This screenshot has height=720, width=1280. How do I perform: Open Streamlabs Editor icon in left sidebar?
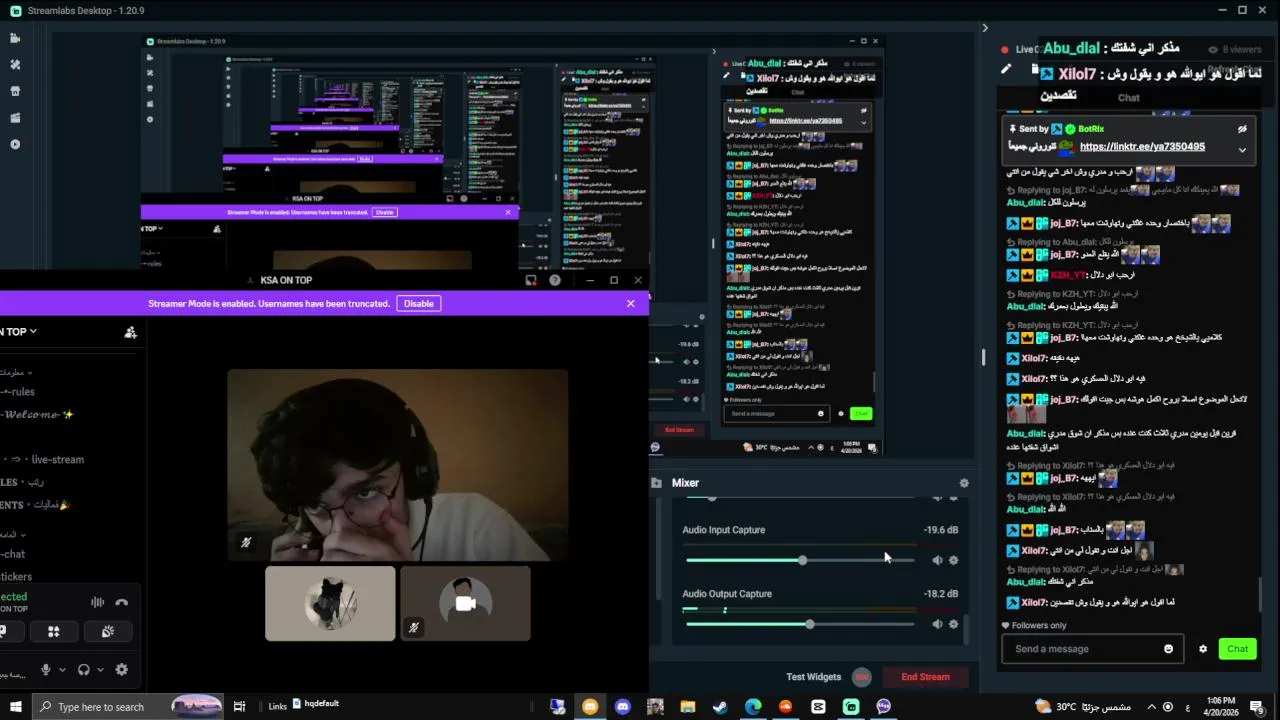(15, 38)
